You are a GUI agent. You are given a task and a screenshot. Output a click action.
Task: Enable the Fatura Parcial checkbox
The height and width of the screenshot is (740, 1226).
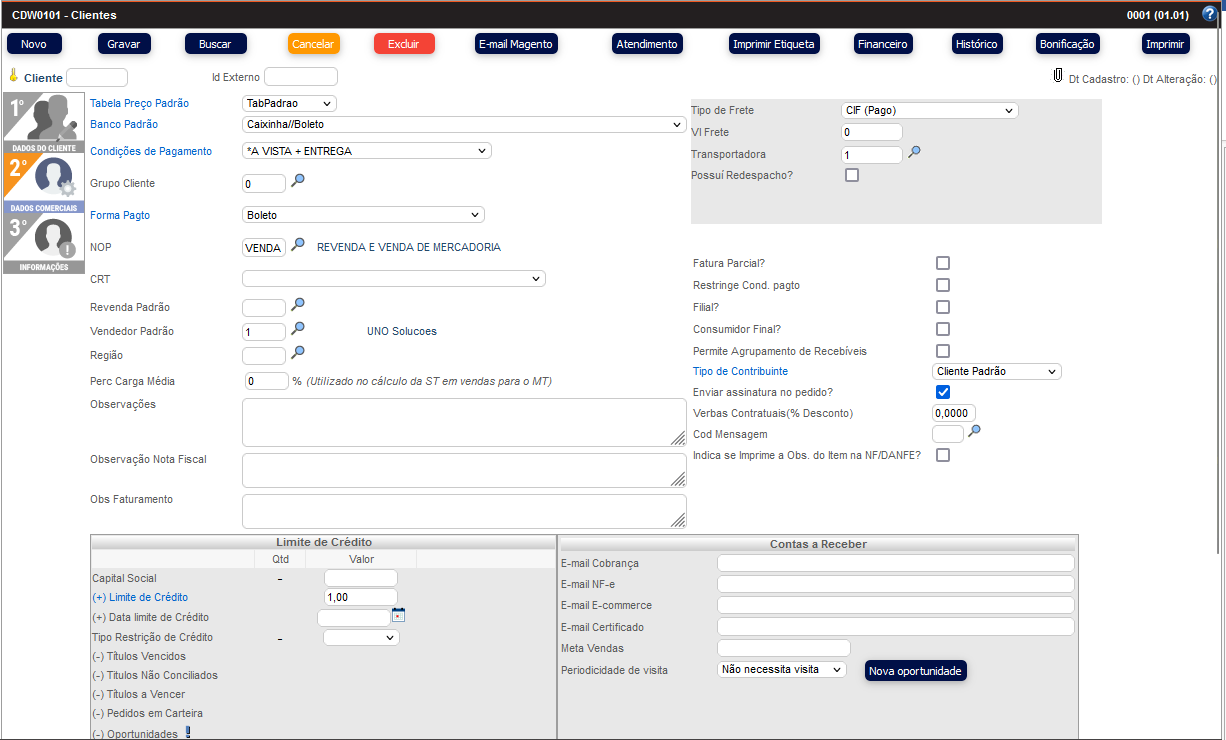click(x=942, y=263)
